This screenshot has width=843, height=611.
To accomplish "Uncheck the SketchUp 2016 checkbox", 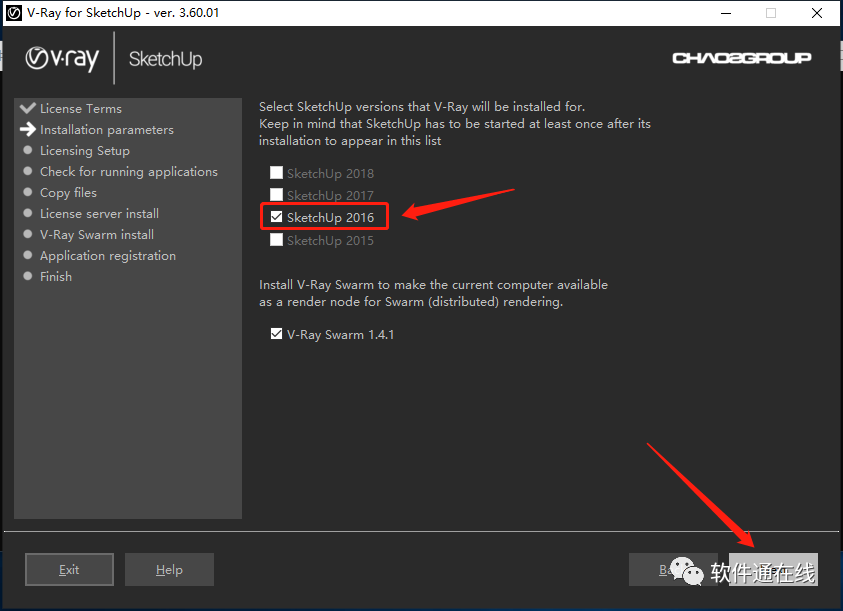I will 276,217.
